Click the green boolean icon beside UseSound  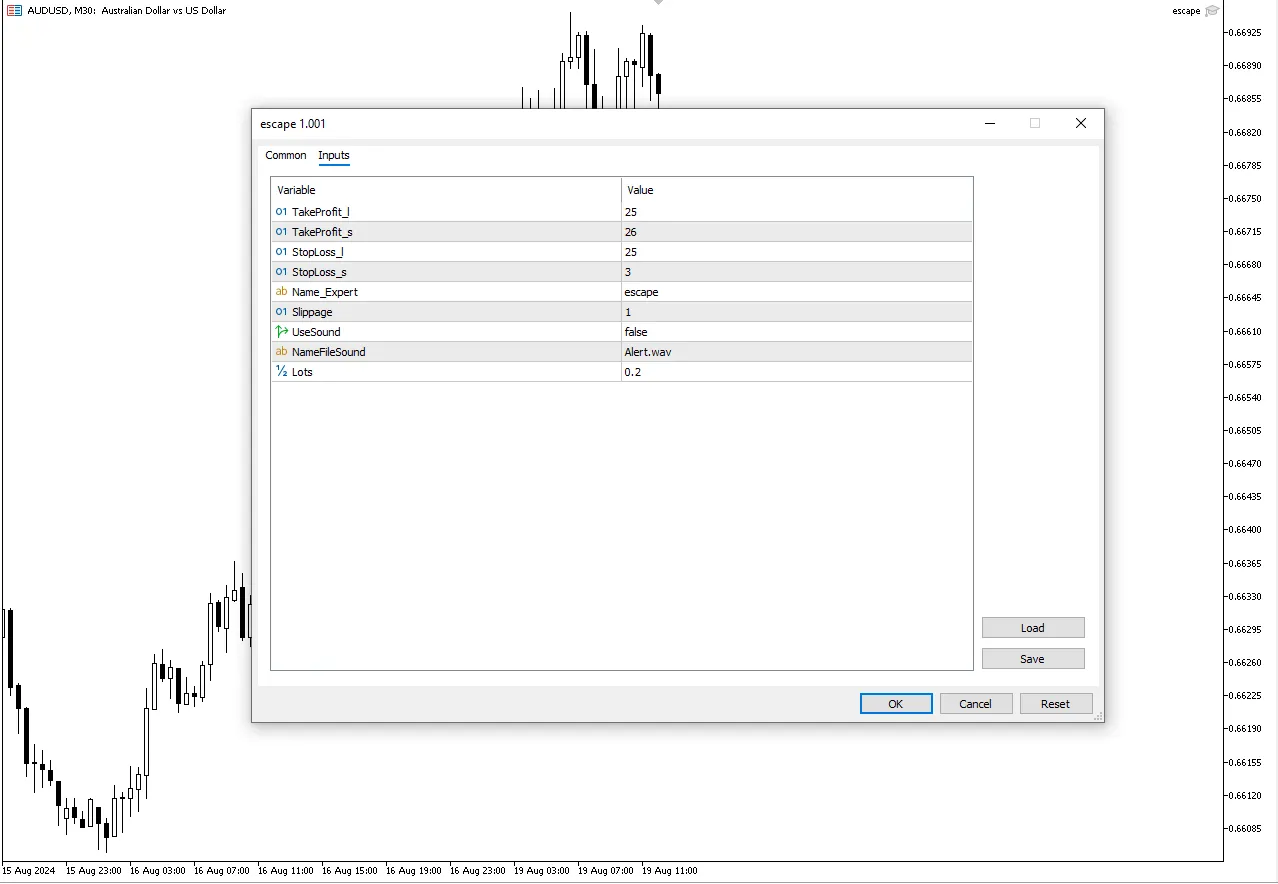281,331
